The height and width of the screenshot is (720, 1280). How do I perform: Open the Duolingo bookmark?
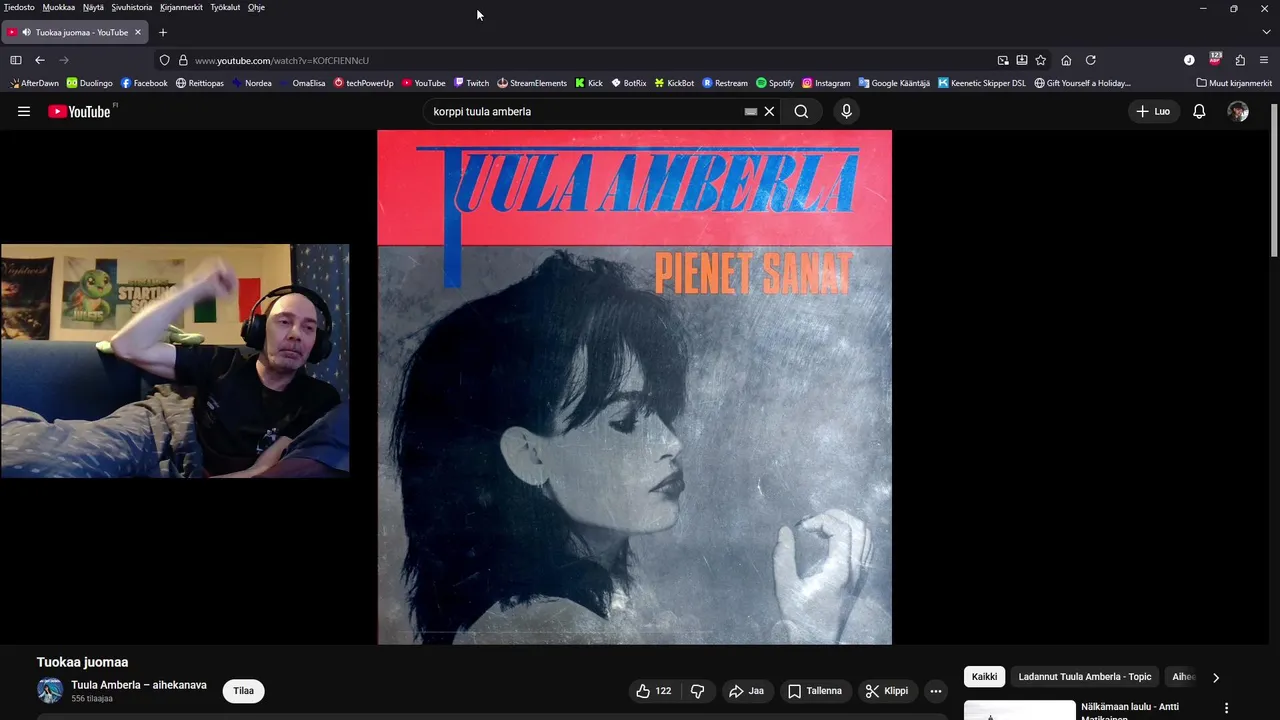click(90, 83)
